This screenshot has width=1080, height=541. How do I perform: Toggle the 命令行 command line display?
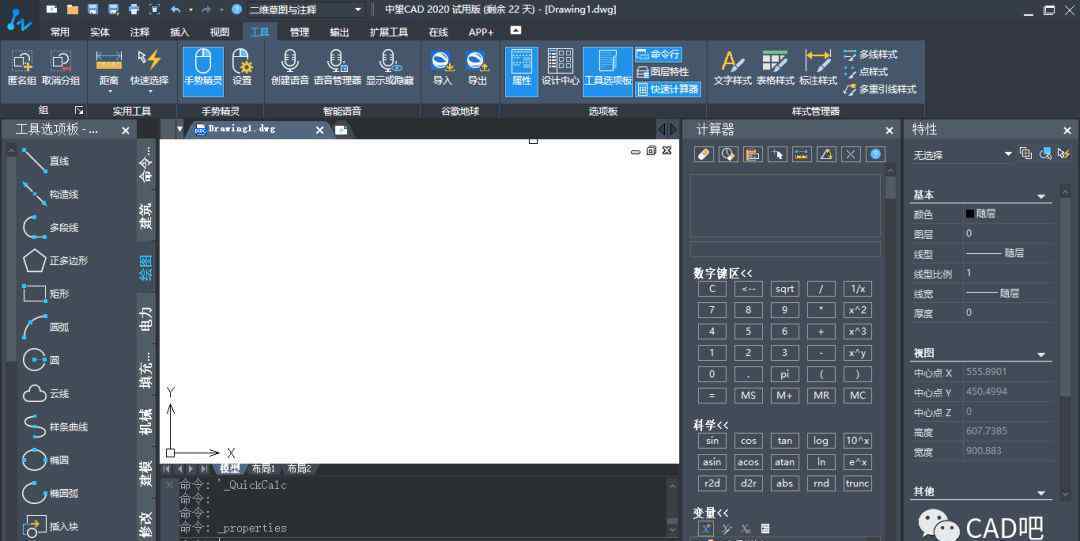tap(658, 54)
